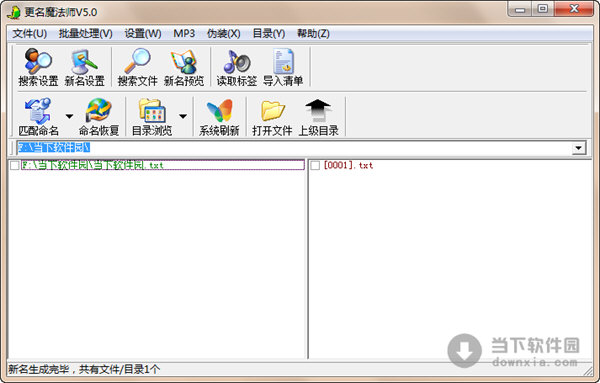Open the 搜索设置 search settings tool
600x383 pixels.
tap(38, 67)
